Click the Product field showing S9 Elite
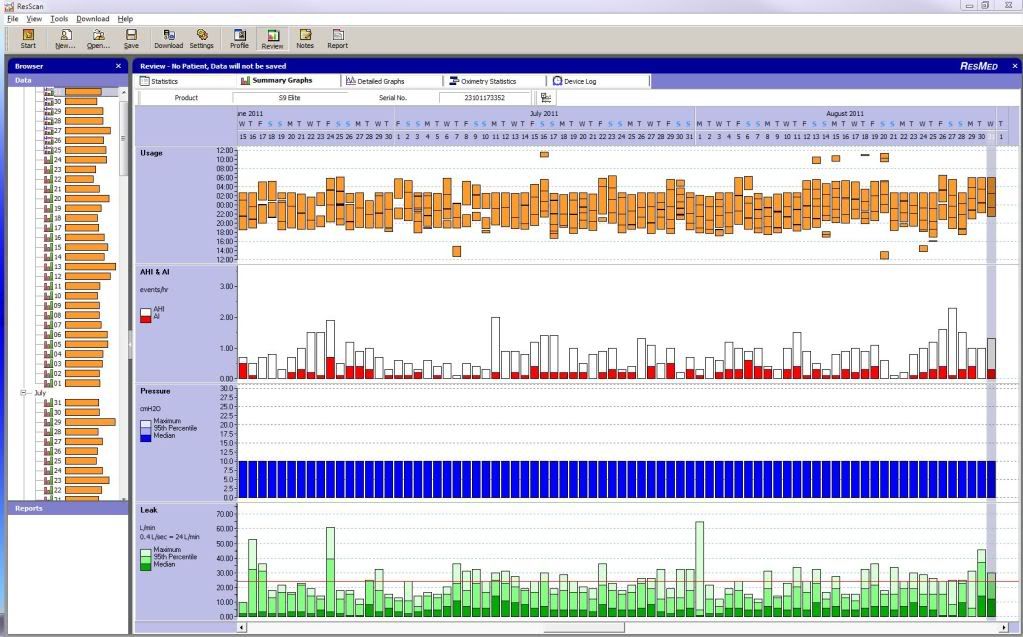The height and width of the screenshot is (637, 1023). point(290,97)
